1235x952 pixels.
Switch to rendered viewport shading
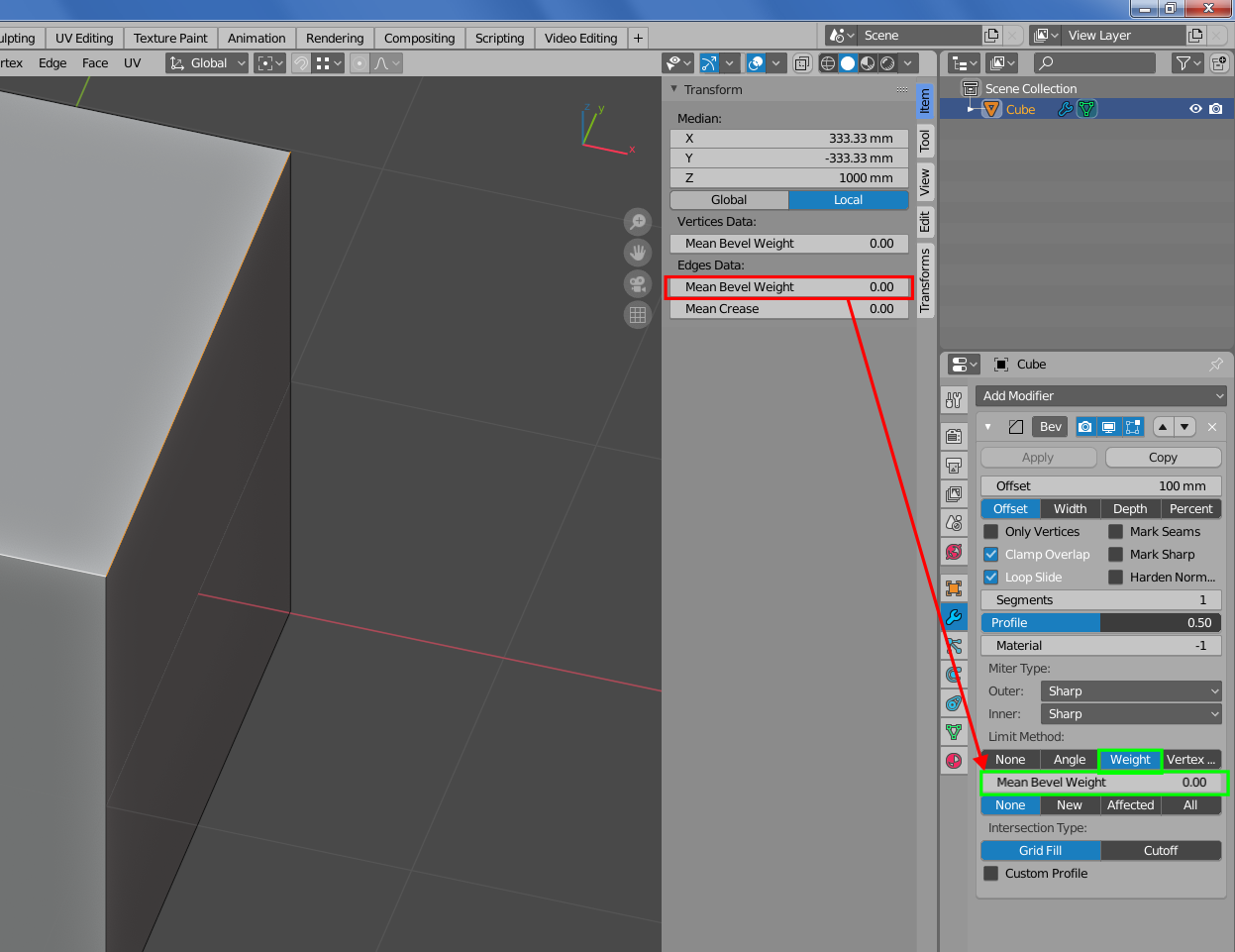pyautogui.click(x=887, y=63)
